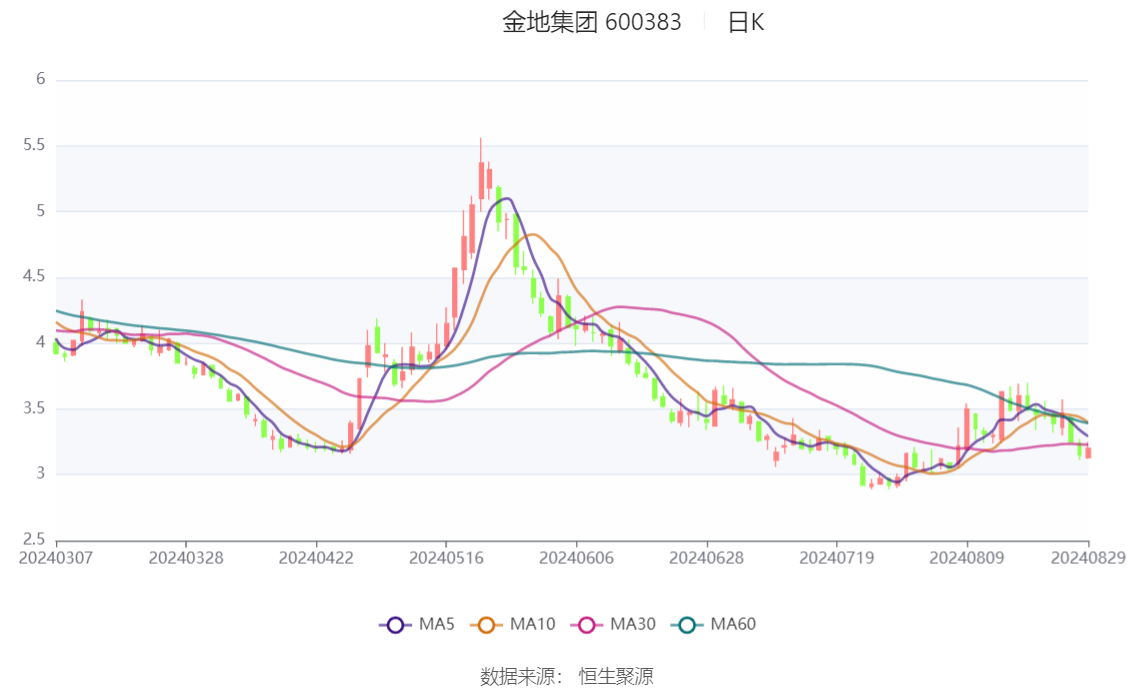Select the date label 20240307
This screenshot has height=689, width=1134.
[56, 558]
